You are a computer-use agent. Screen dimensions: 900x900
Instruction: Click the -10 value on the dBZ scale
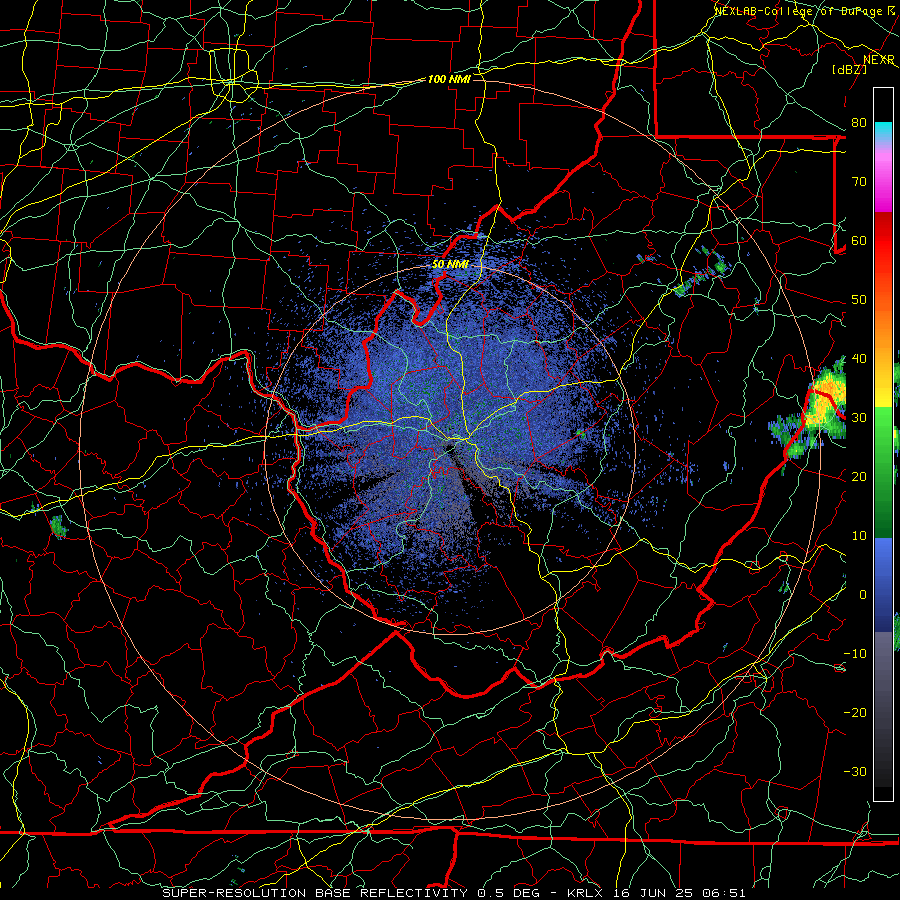click(855, 654)
